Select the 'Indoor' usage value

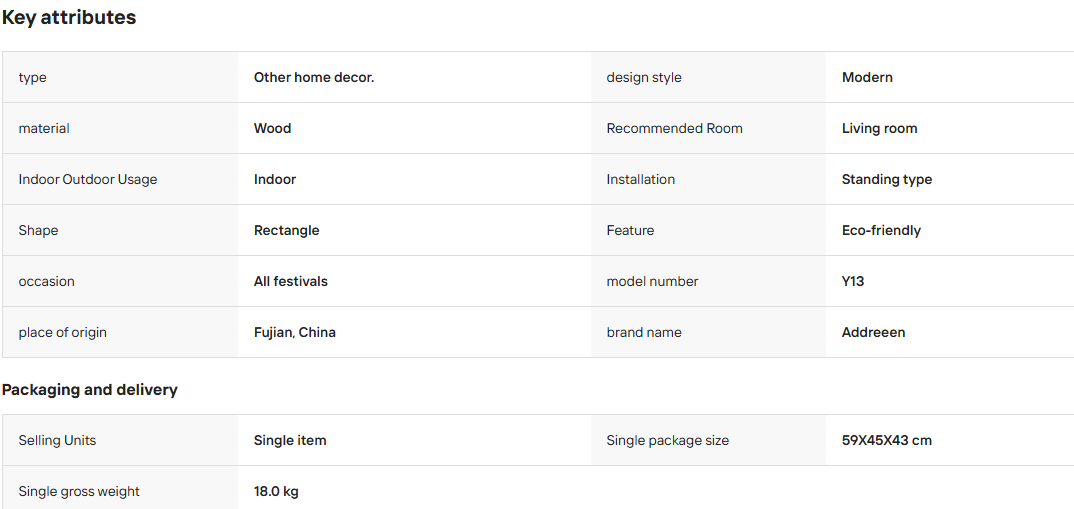(x=275, y=179)
